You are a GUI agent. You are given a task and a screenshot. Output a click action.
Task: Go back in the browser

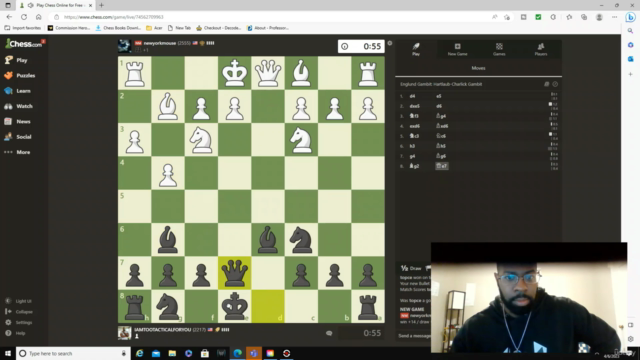9,17
